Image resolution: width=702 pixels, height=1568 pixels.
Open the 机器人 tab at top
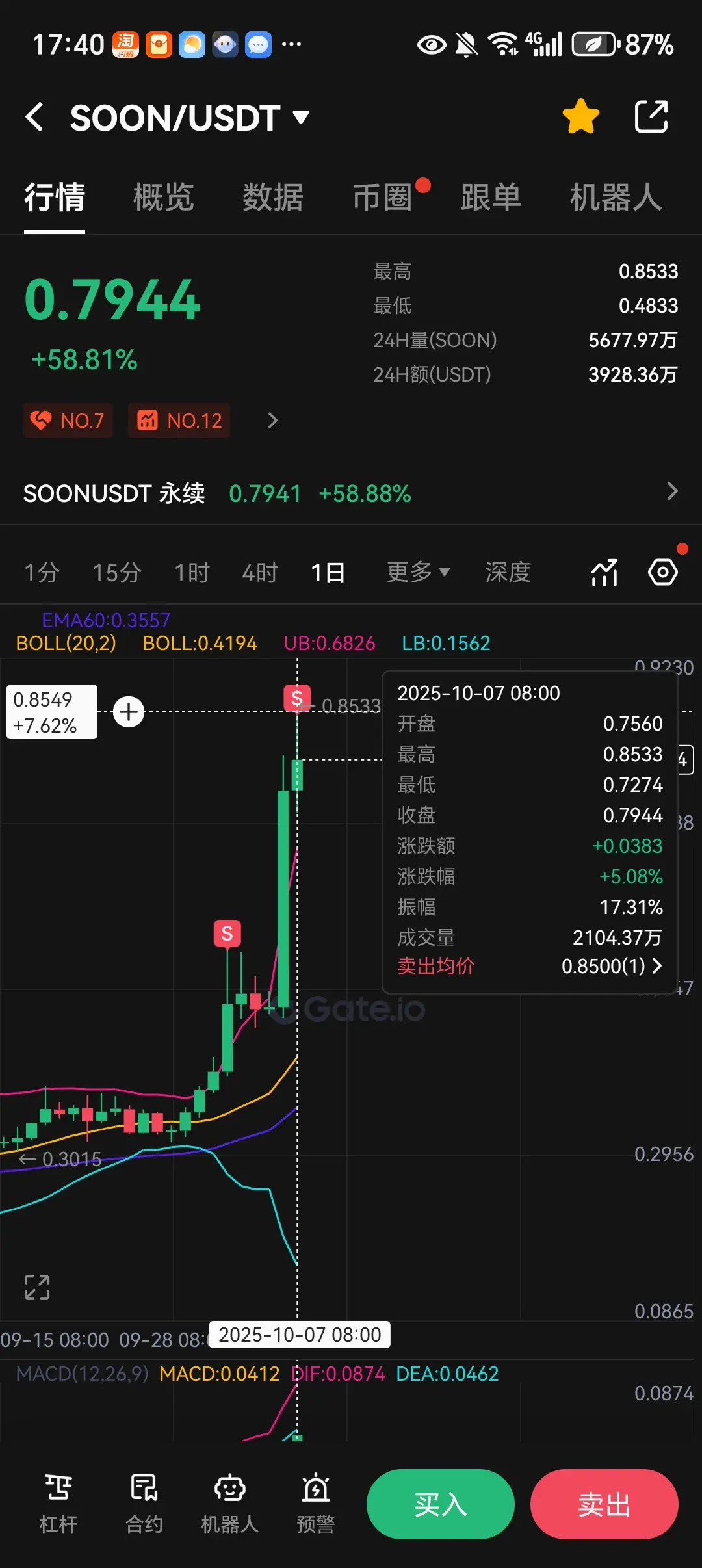(616, 197)
